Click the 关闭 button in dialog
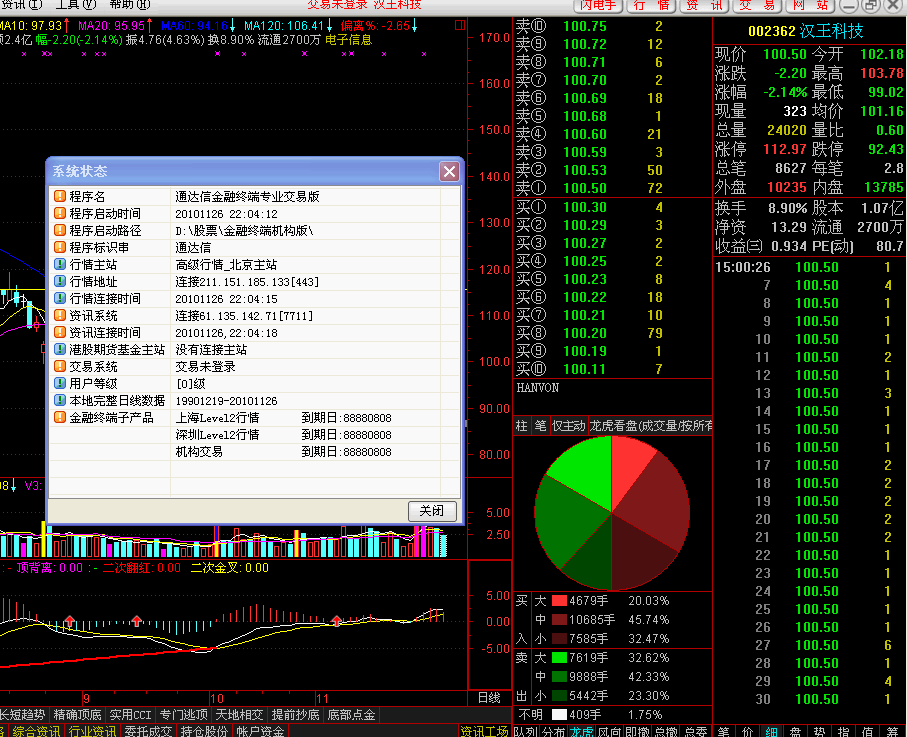The width and height of the screenshot is (907, 737). (x=432, y=511)
